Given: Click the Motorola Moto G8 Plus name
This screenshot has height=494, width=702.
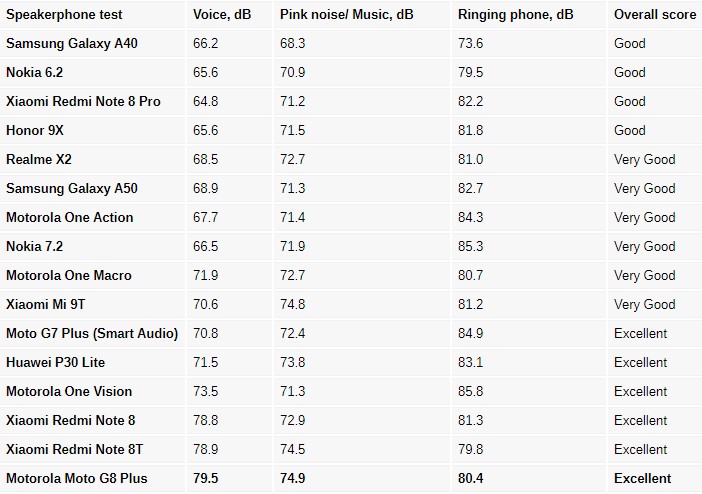Looking at the screenshot, I should pyautogui.click(x=77, y=479).
